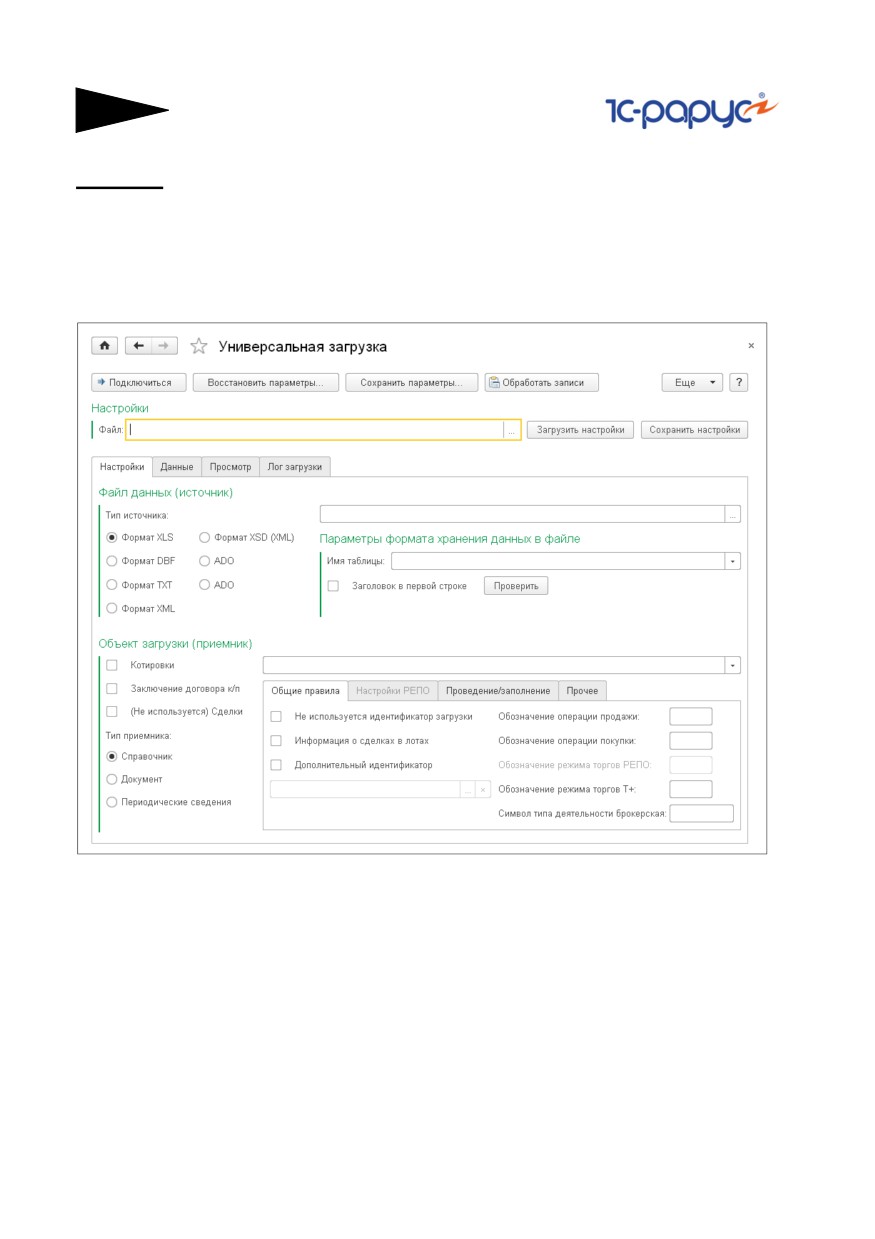This screenshot has width=875, height=1239.
Task: Enable the Котировки checkbox
Action: tap(112, 664)
